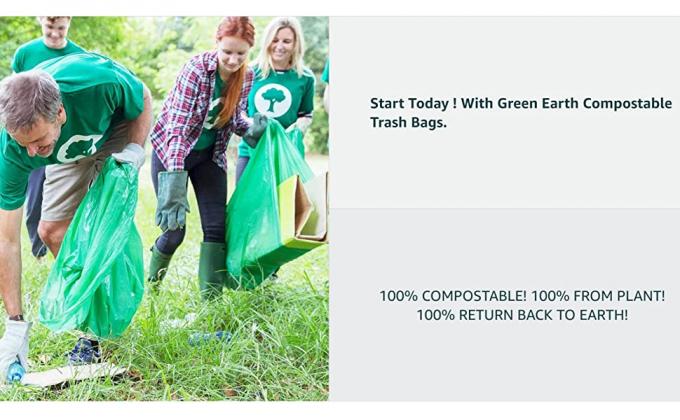
Task: Click the green rubber boot
Action: pyautogui.click(x=212, y=270)
